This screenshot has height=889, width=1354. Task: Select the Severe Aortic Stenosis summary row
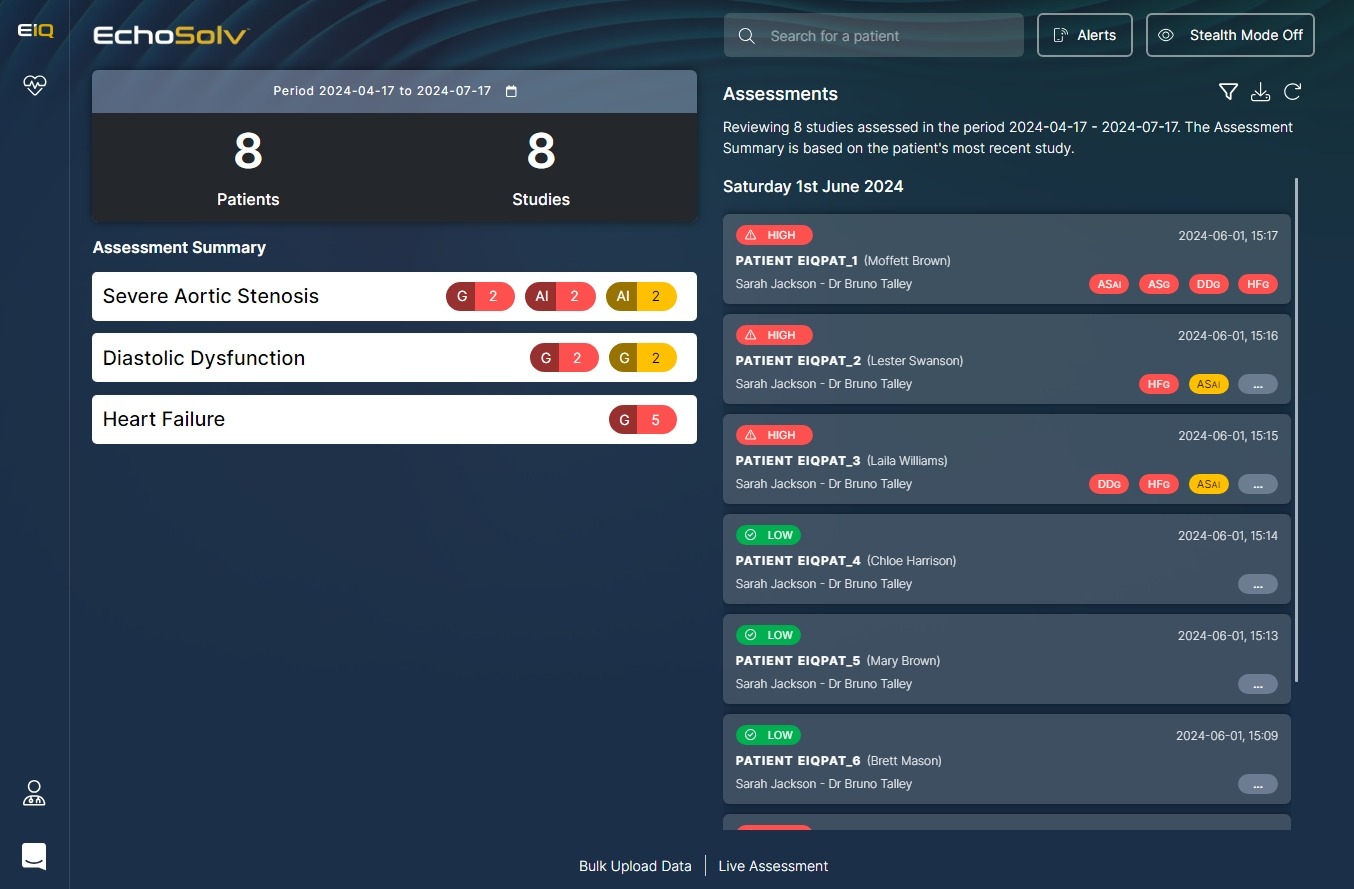coord(394,296)
